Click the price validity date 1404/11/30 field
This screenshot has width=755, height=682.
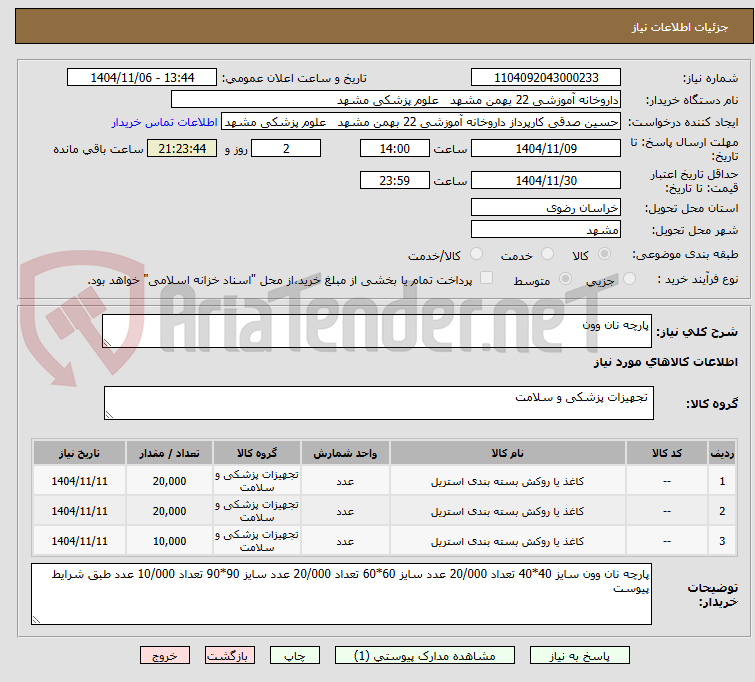tap(546, 181)
